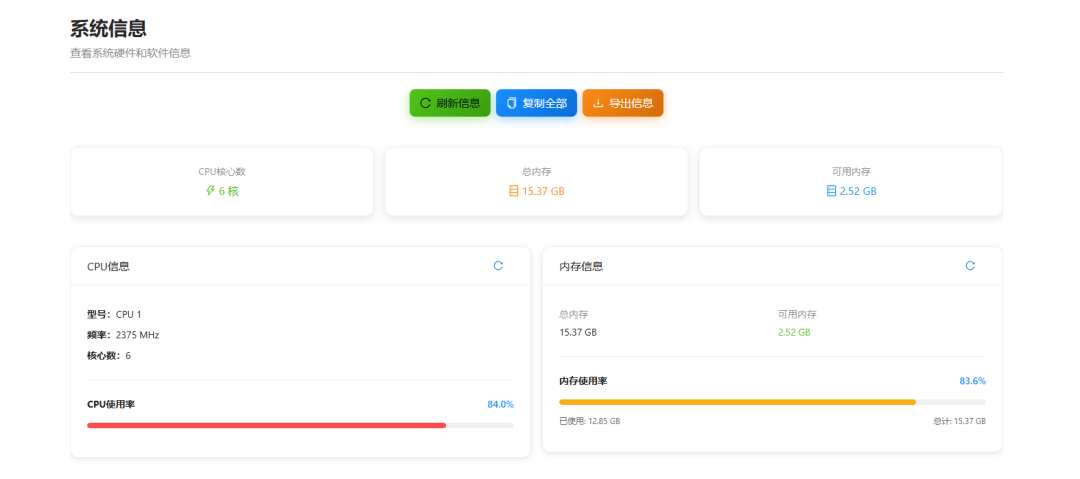Screen dimensions: 1080x479
Task: Click the red CPU使用率 progress bar
Action: (300, 425)
